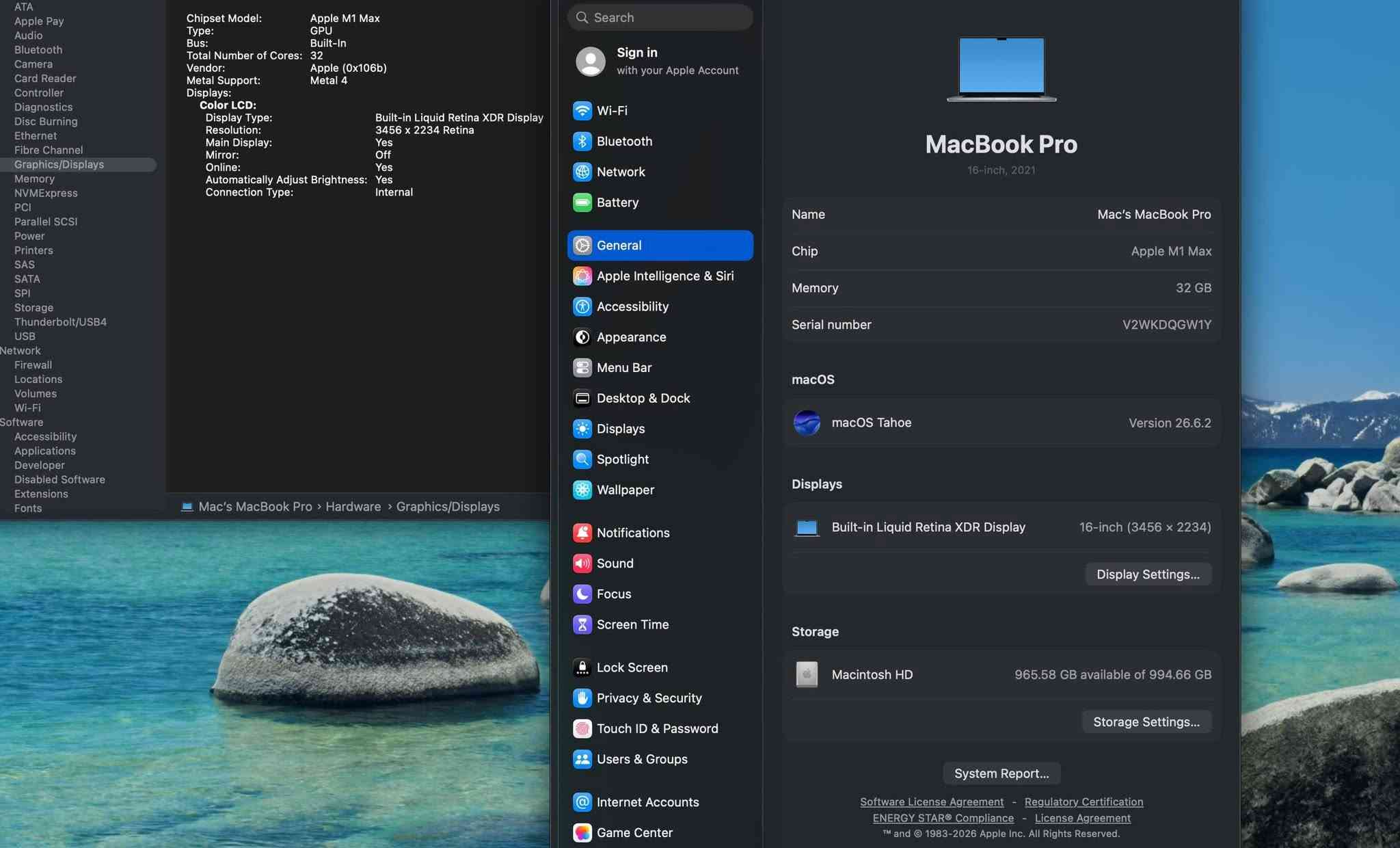The height and width of the screenshot is (848, 1400).
Task: Select General in Settings sidebar
Action: pyautogui.click(x=660, y=246)
